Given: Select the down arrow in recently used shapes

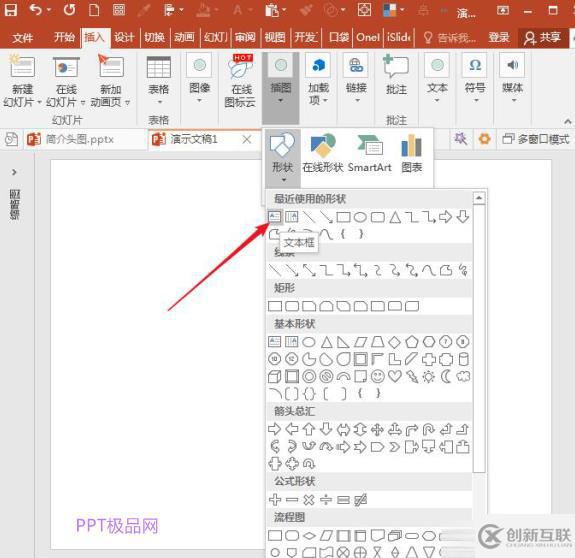Looking at the screenshot, I should click(463, 217).
